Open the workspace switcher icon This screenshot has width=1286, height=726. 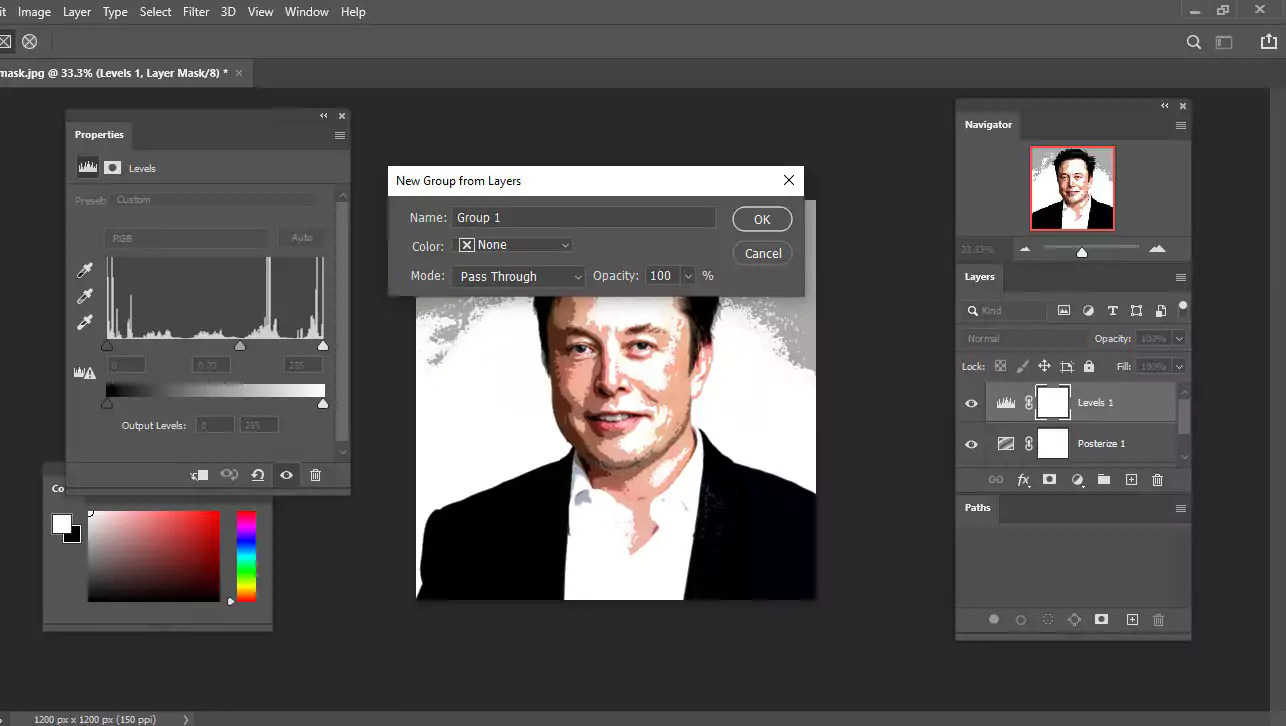click(1224, 42)
